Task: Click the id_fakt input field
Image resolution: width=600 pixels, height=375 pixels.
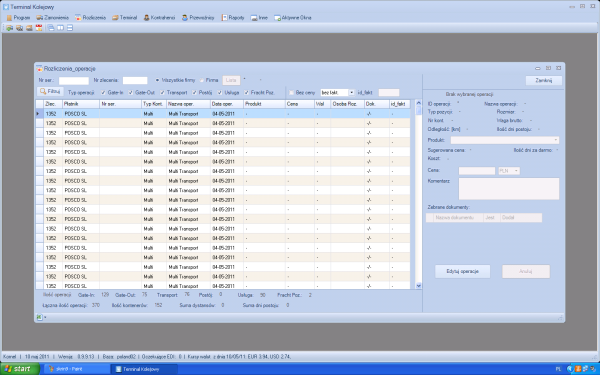Action: (389, 93)
